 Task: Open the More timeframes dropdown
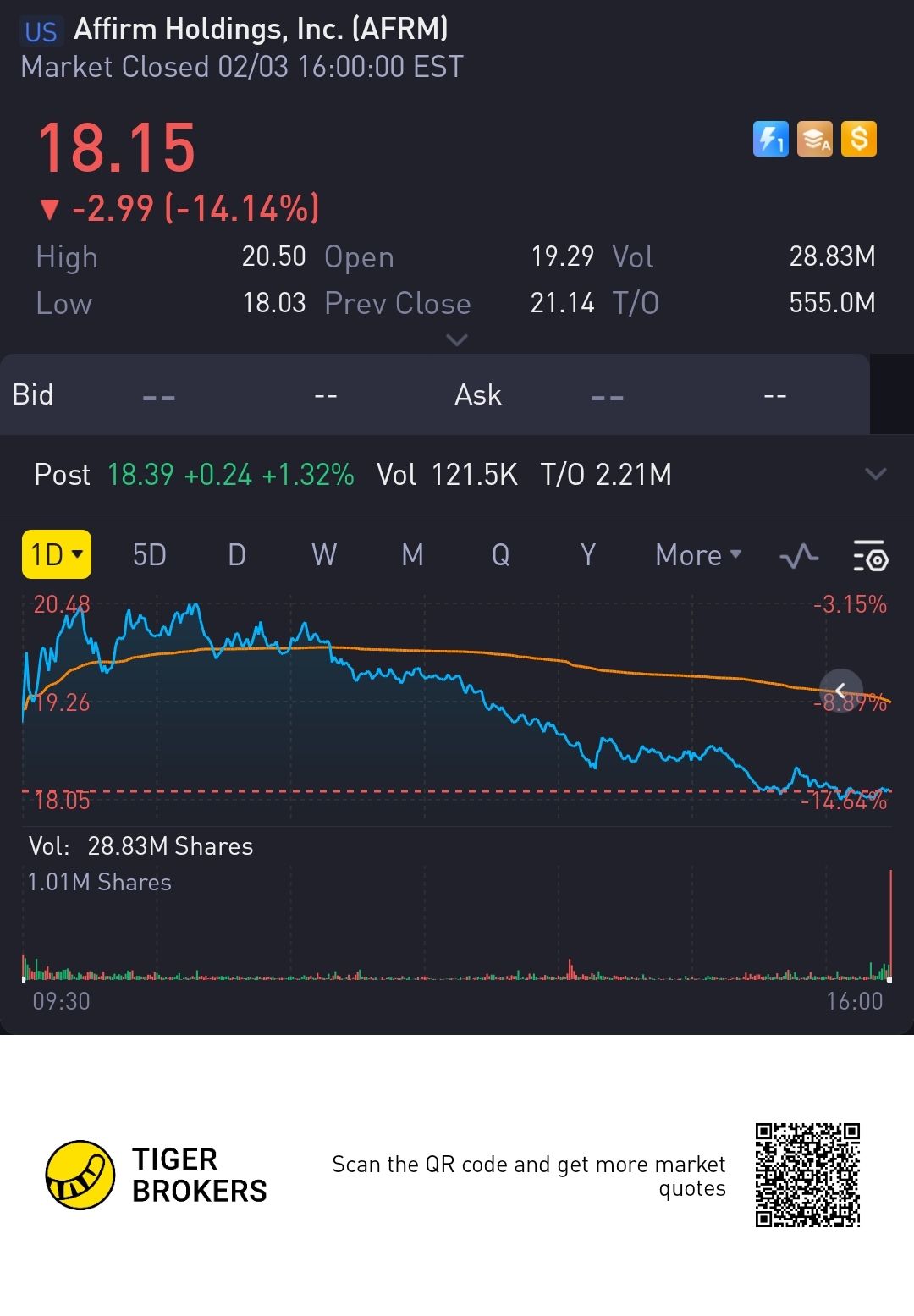coord(698,555)
